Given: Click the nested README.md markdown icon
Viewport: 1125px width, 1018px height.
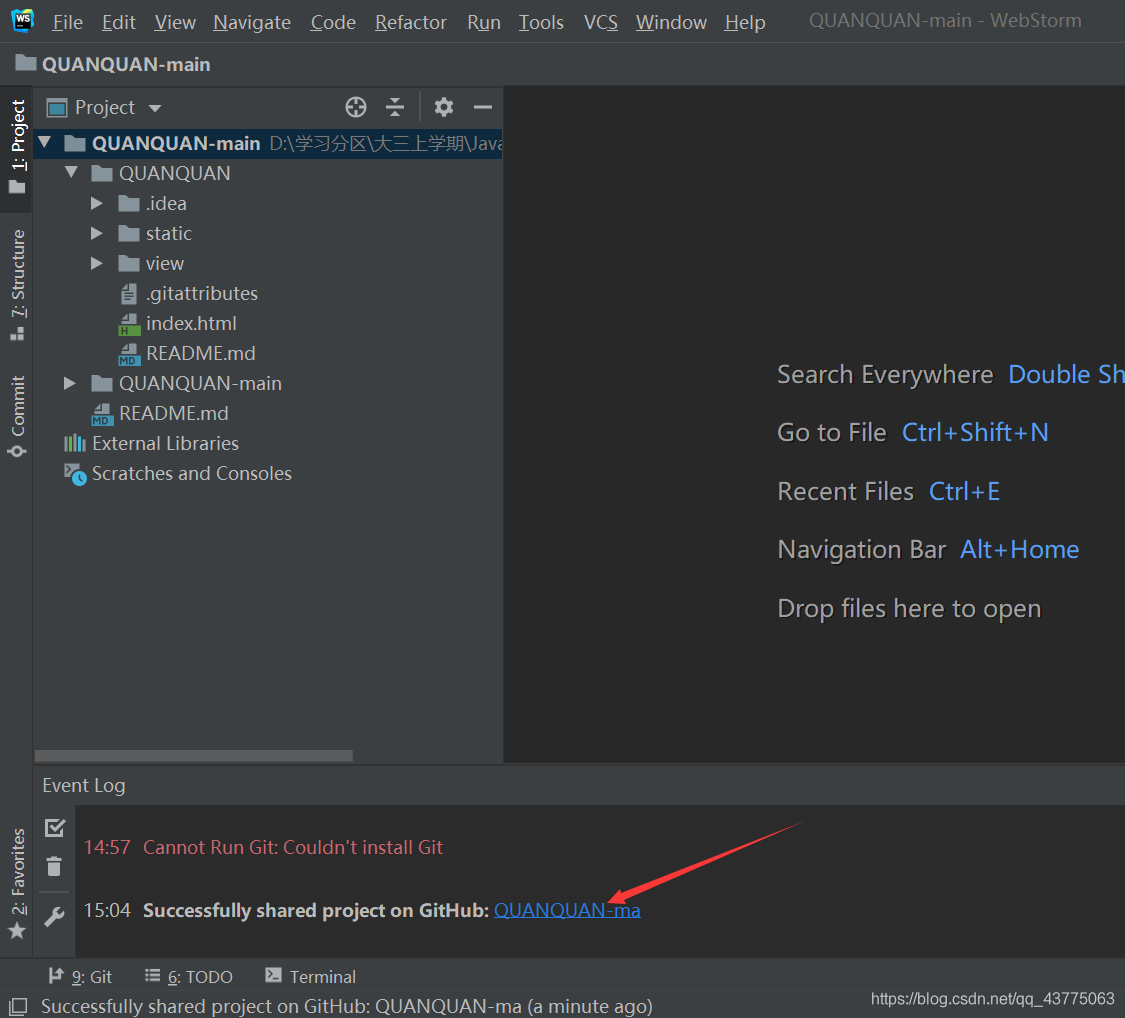Looking at the screenshot, I should pos(129,354).
